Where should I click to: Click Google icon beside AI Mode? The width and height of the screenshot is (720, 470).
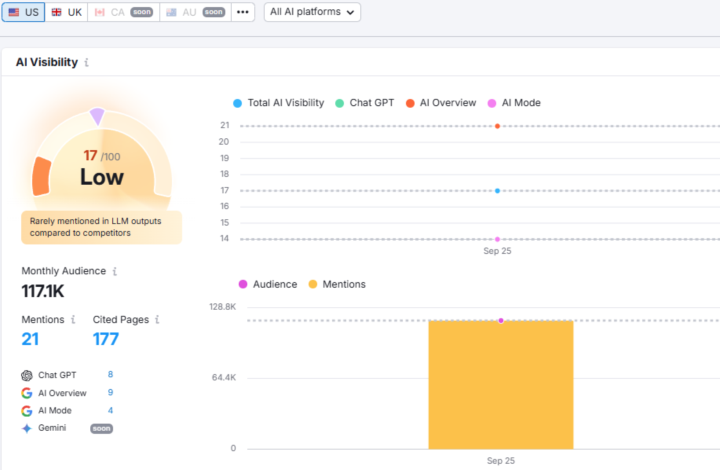click(x=26, y=411)
